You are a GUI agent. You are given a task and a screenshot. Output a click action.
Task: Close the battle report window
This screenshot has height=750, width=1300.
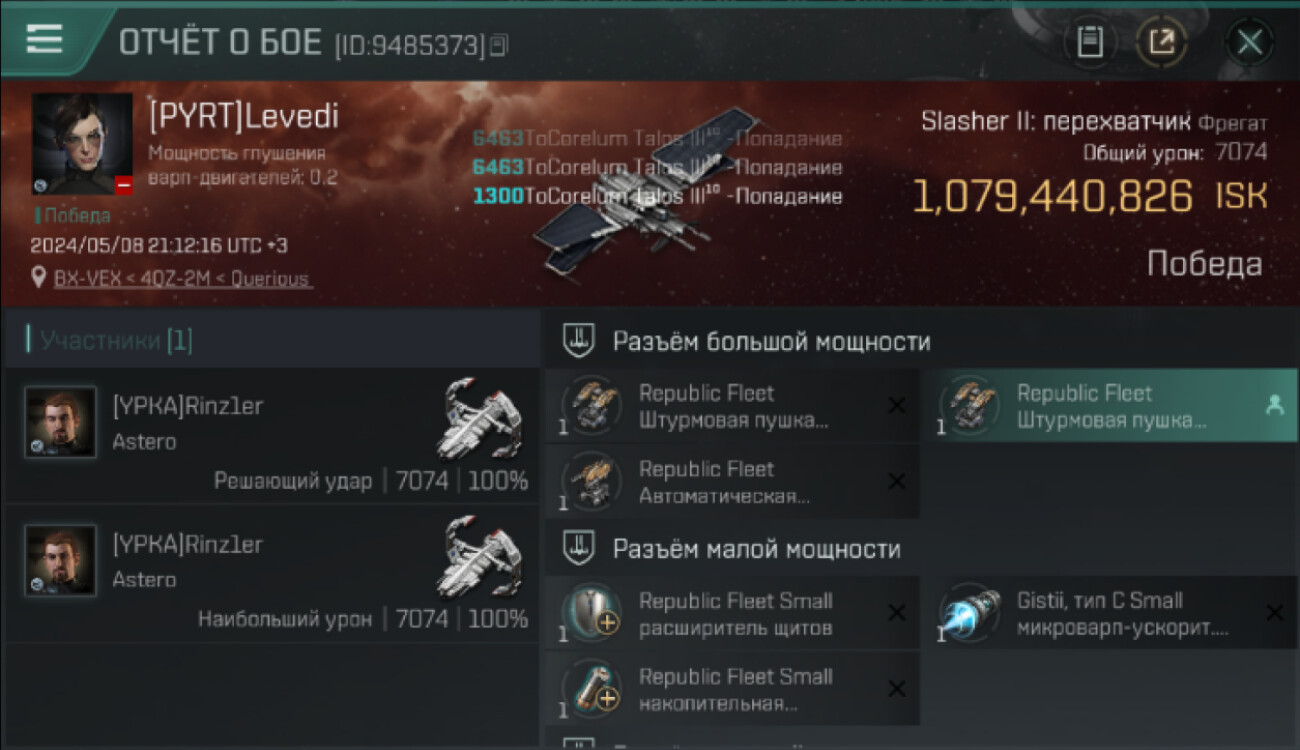pos(1249,42)
